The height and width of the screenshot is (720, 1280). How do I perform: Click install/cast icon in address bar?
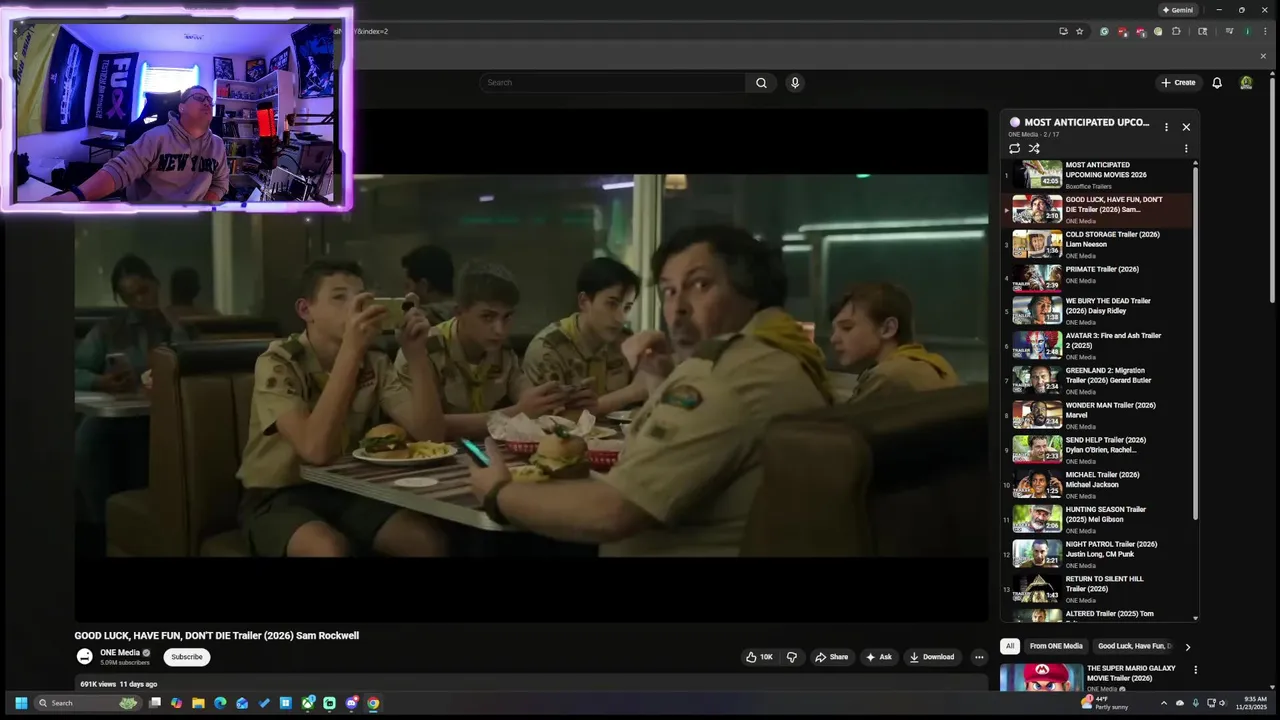(1063, 31)
